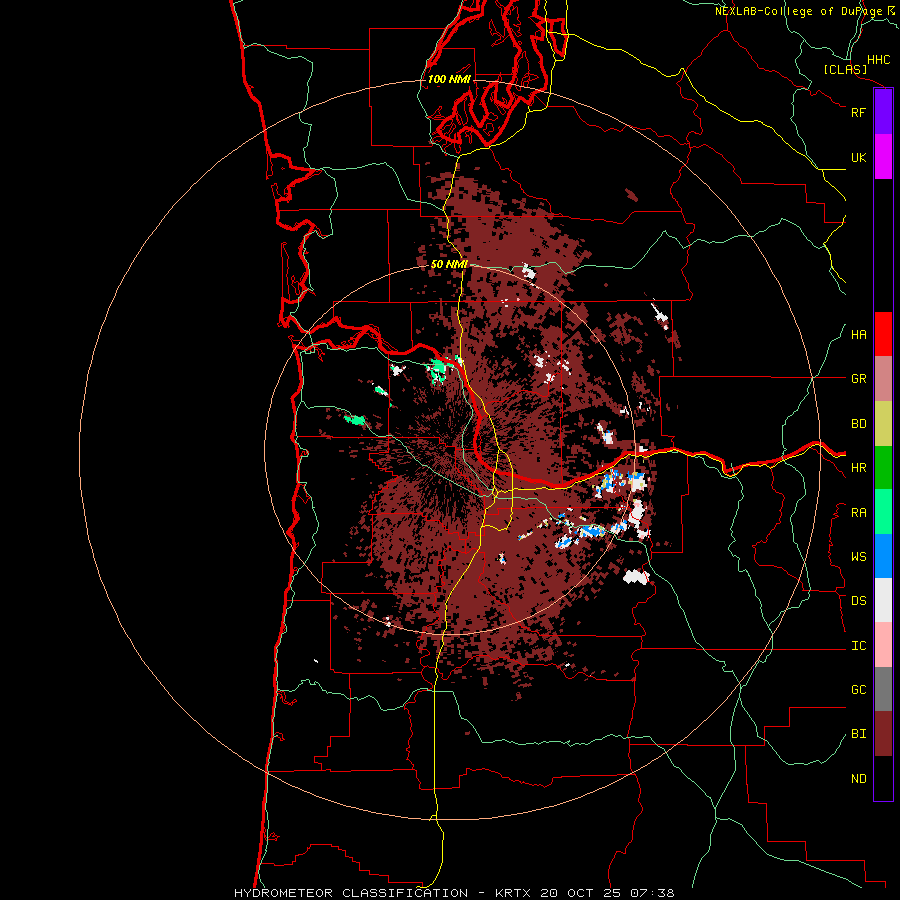Click the IC pink legend swatch

point(883,645)
